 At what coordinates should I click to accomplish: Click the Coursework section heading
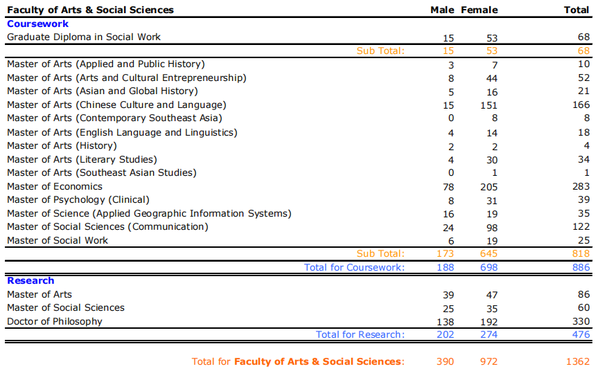(38, 24)
